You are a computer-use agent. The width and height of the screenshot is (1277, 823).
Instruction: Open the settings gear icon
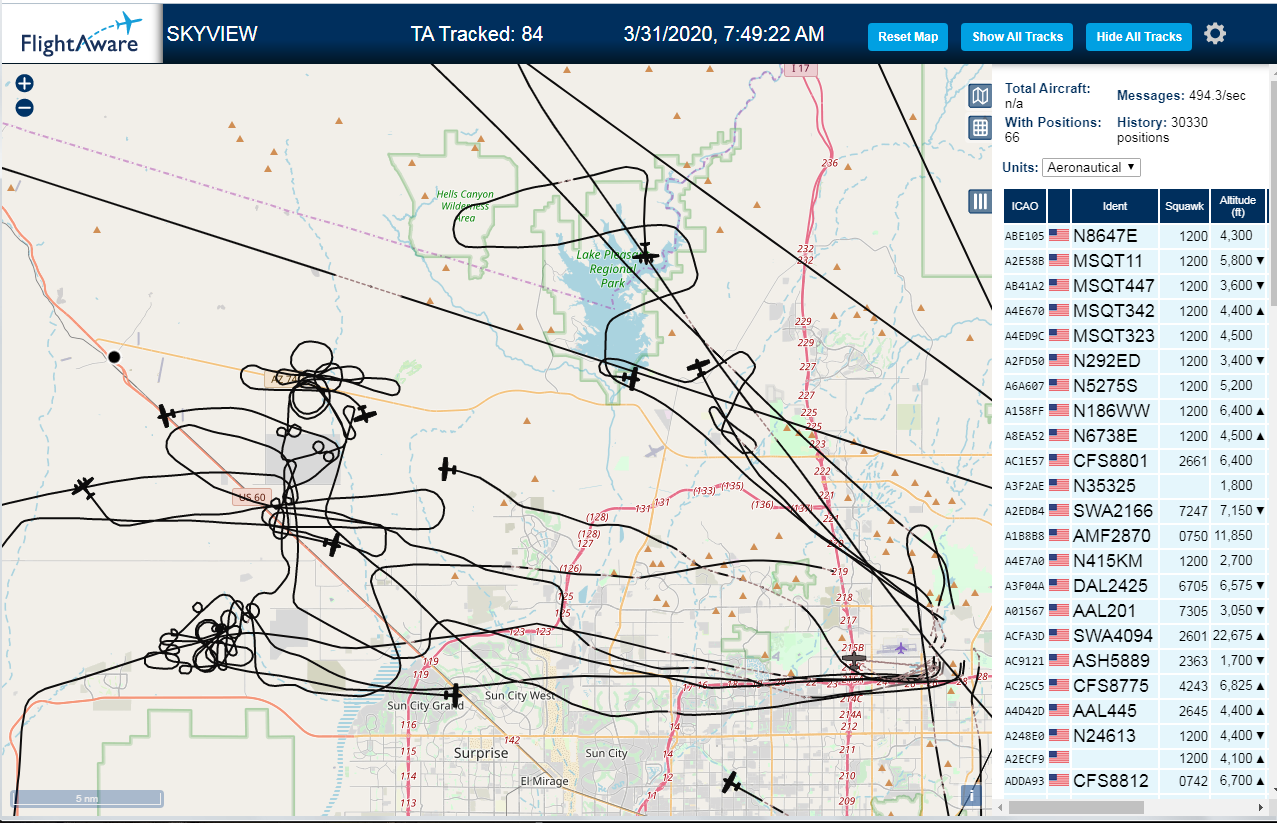1215,34
